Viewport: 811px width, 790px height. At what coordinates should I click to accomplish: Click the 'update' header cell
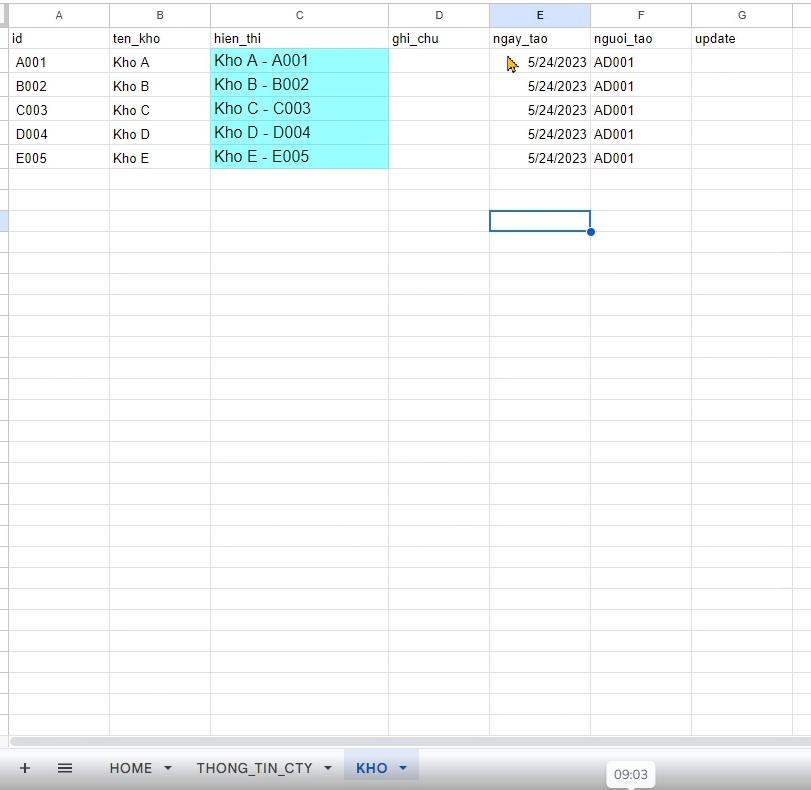[x=742, y=38]
